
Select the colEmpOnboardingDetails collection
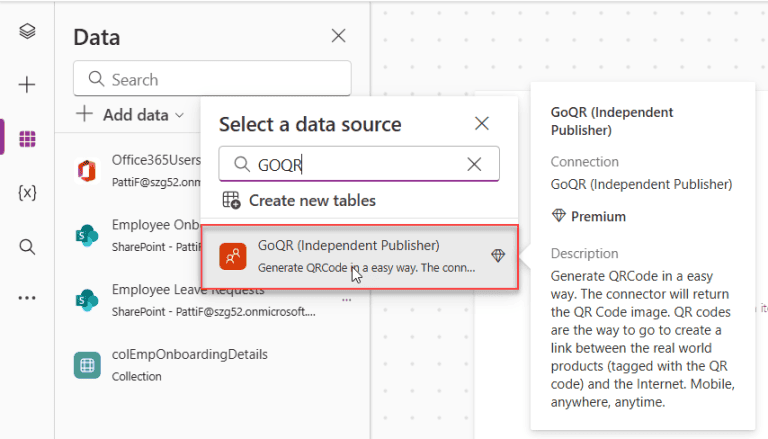pyautogui.click(x=211, y=365)
